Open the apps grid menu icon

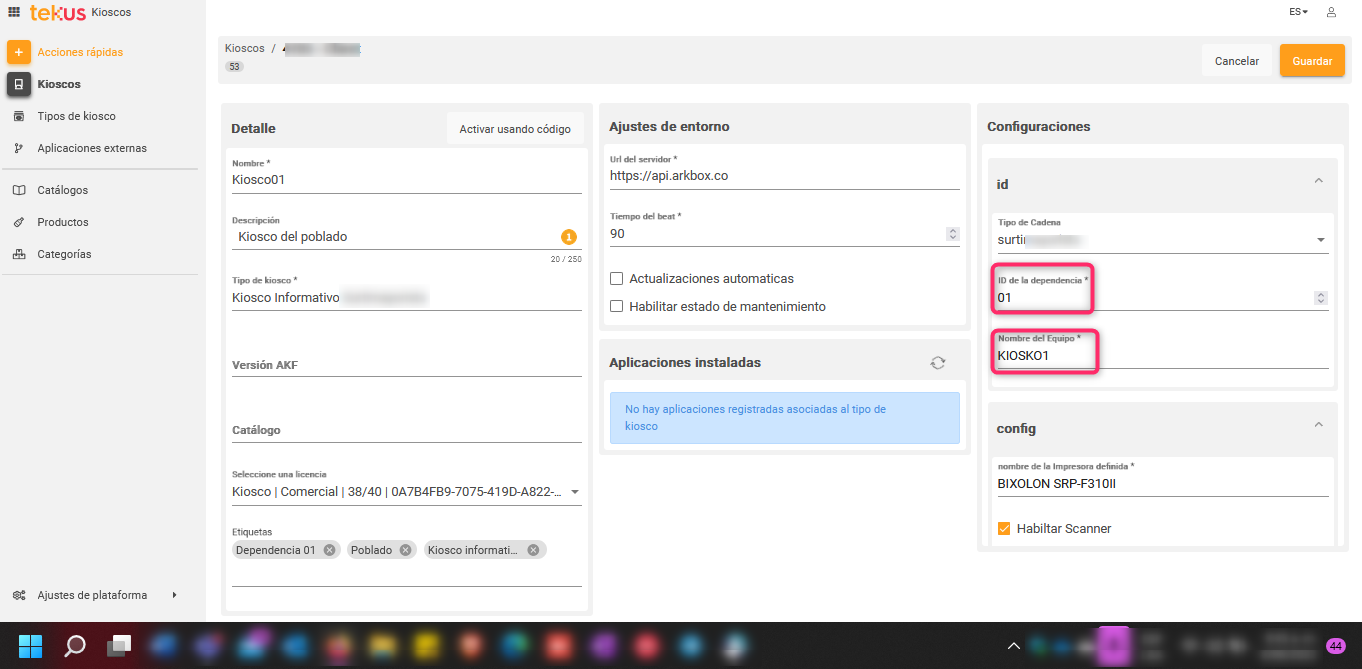pos(14,12)
